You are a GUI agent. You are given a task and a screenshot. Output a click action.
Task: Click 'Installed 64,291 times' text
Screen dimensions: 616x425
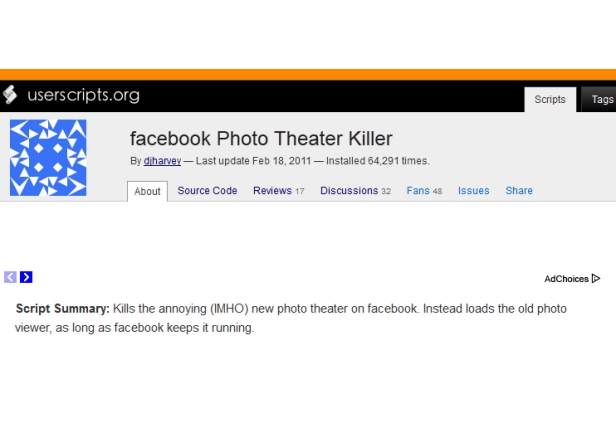[377, 161]
